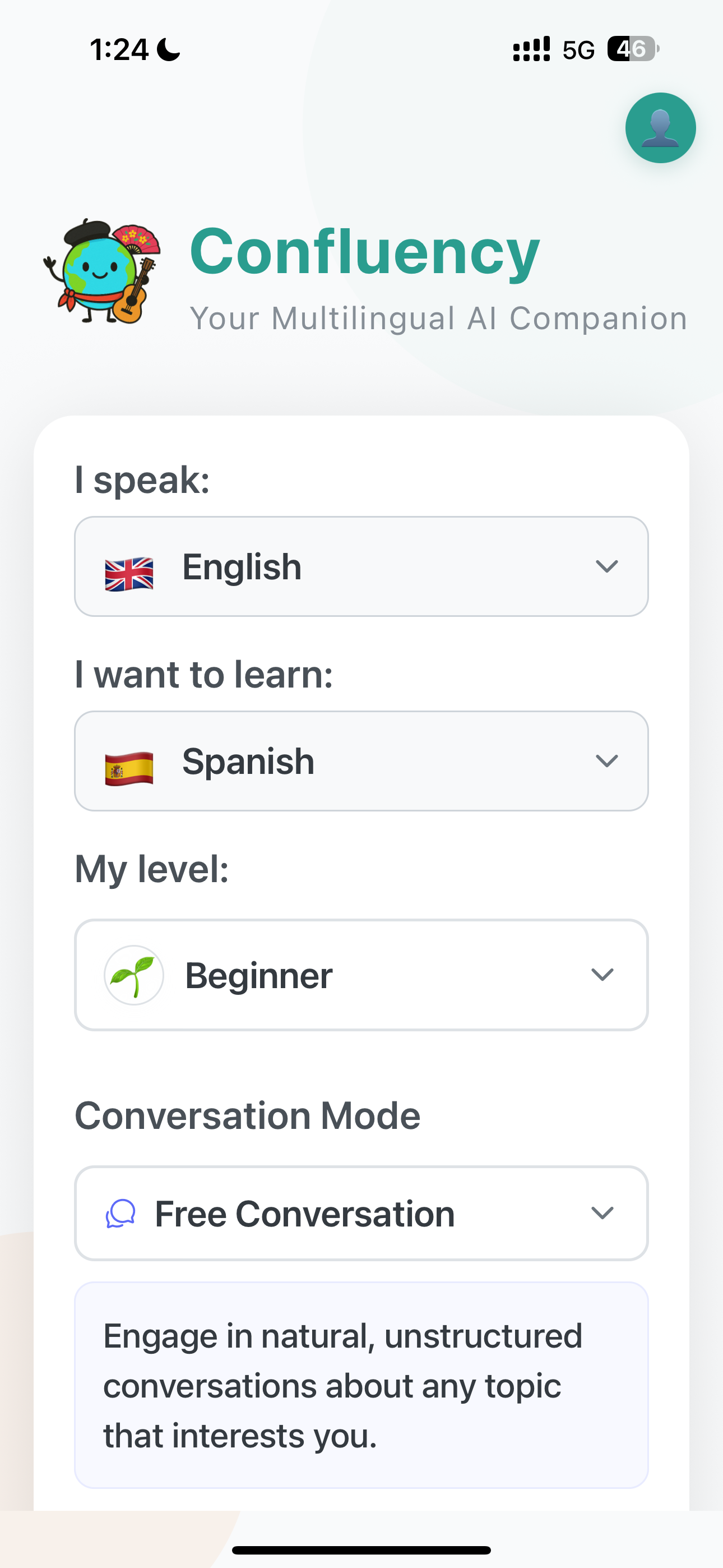
Task: Expand the chevron on the Beginner selector
Action: 602,975
